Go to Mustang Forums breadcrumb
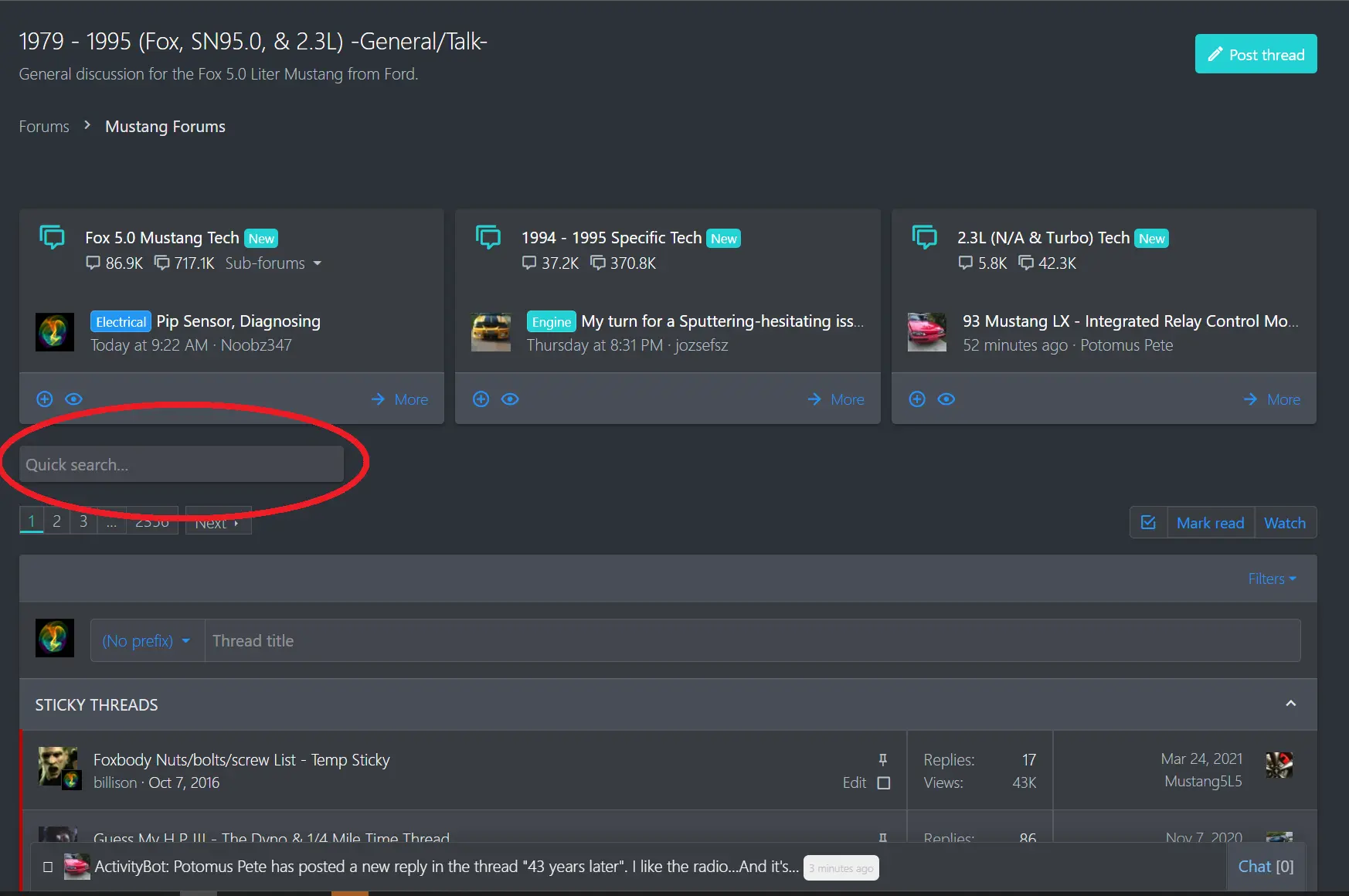The width and height of the screenshot is (1349, 896). 165,127
